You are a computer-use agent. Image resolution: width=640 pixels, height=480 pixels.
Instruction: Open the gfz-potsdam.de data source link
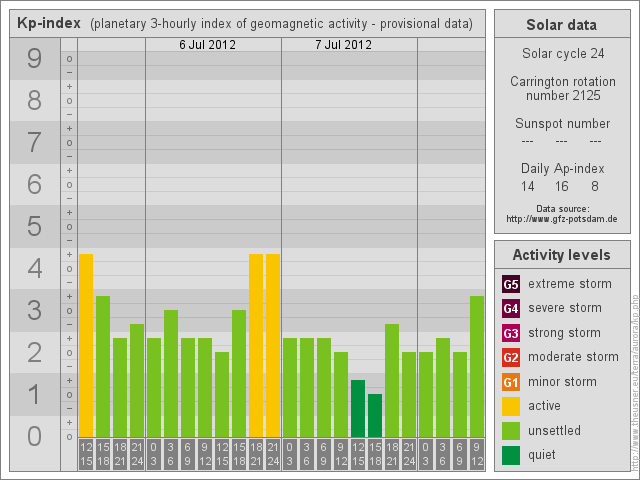(561, 218)
